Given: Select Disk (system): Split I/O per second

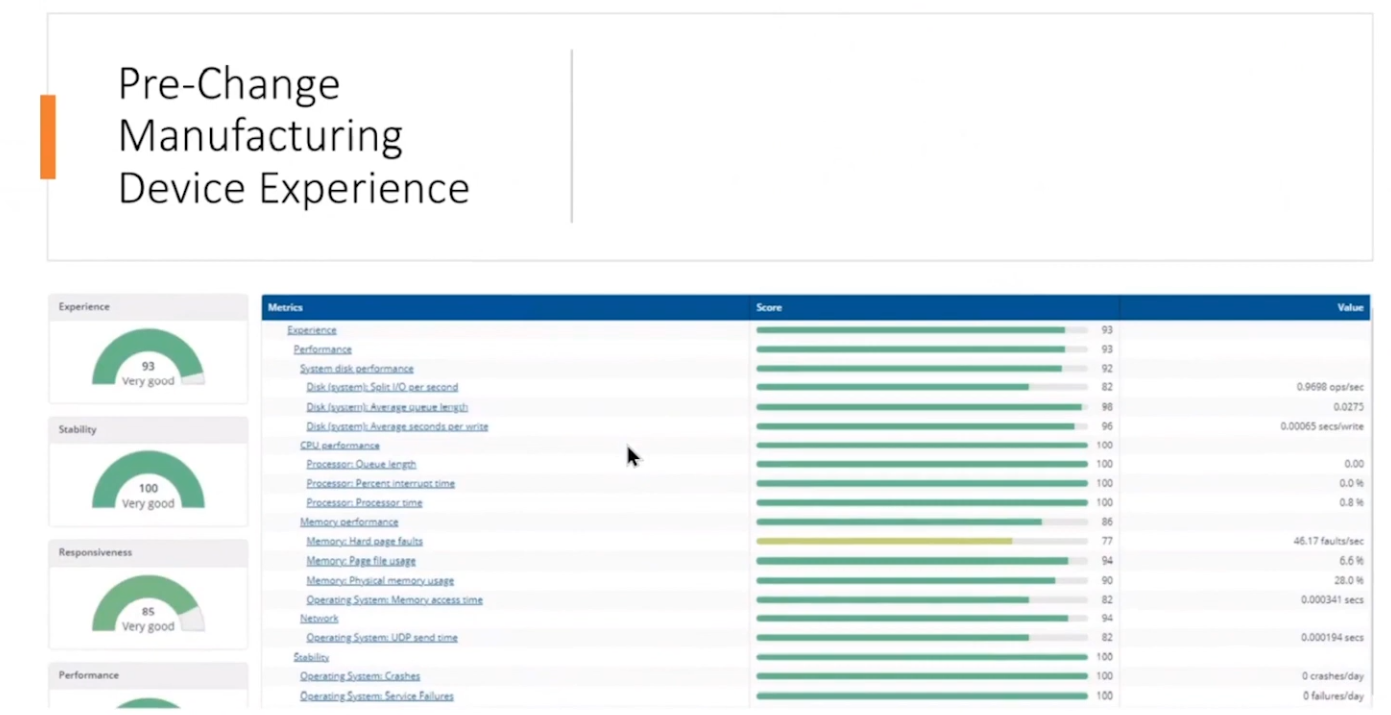Looking at the screenshot, I should coord(382,387).
